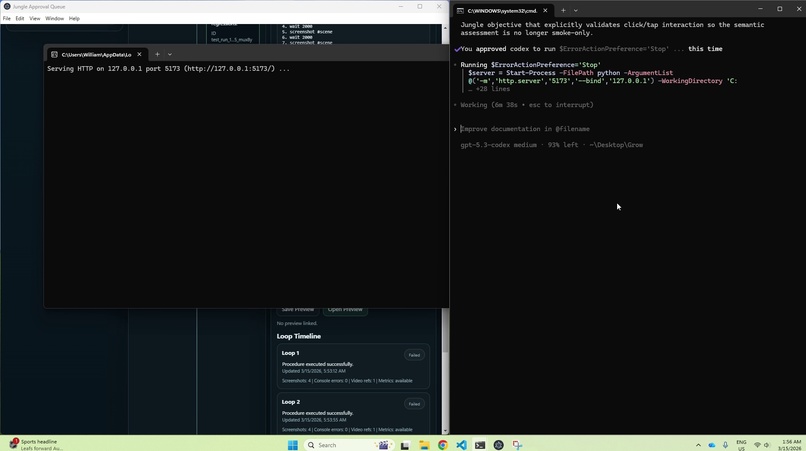Click the codex prompt input line
The image size is (806, 451).
point(525,129)
